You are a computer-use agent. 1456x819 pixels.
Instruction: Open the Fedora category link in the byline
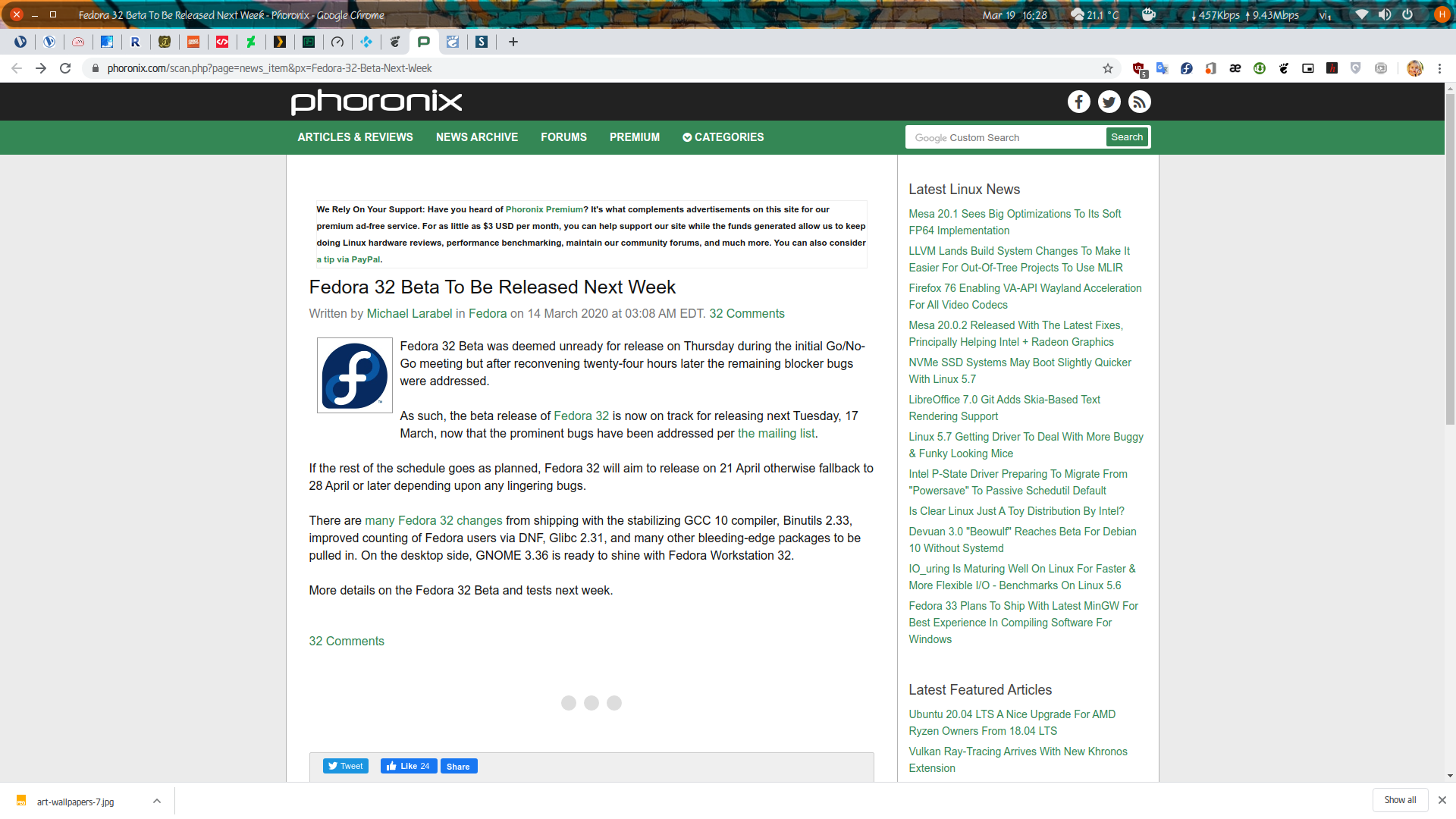click(488, 314)
